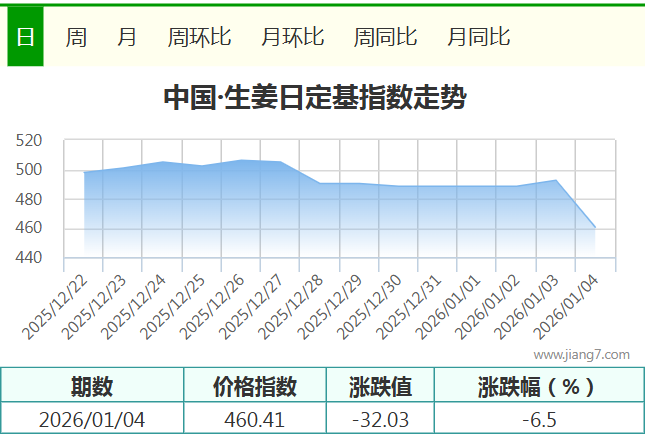Open the 月 monthly tab

pos(127,37)
